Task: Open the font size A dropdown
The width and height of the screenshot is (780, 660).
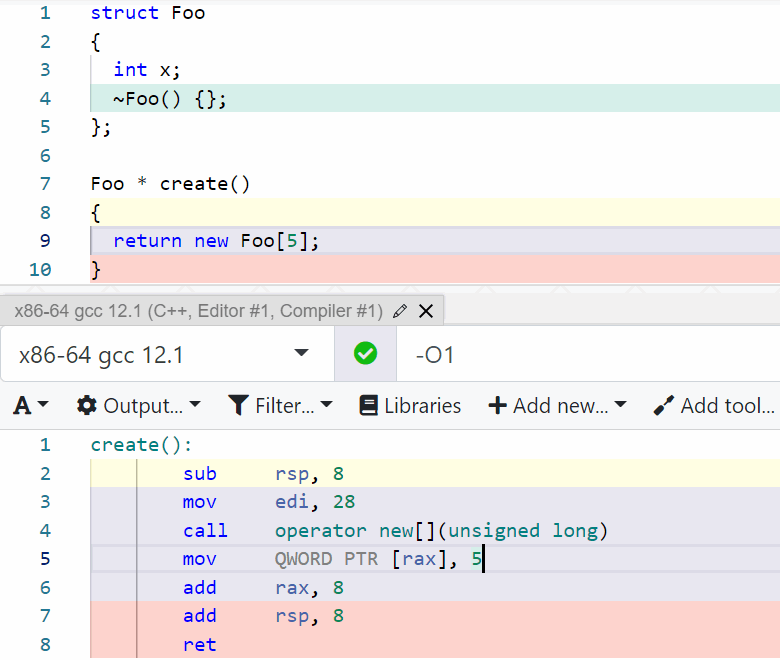Action: point(31,405)
